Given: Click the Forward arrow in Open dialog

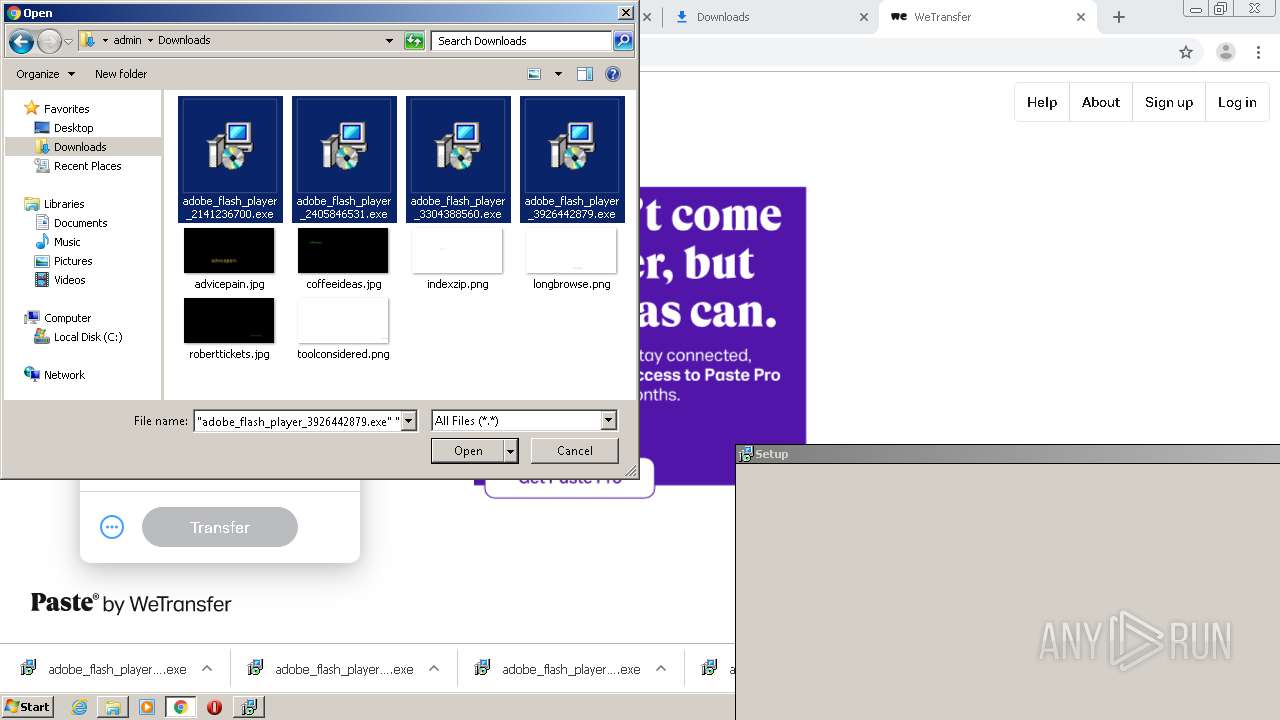Looking at the screenshot, I should [x=49, y=41].
